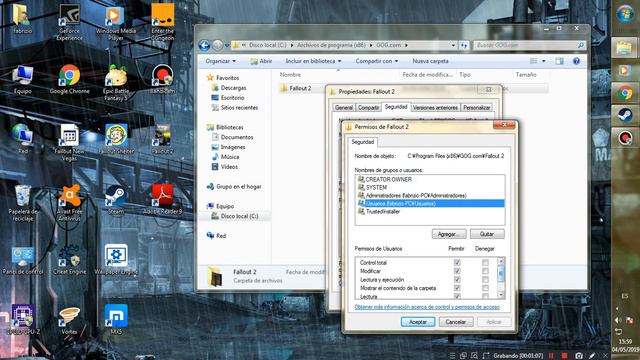640x360 pixels.
Task: Select the Google Chrome desktop icon
Action: [69, 80]
